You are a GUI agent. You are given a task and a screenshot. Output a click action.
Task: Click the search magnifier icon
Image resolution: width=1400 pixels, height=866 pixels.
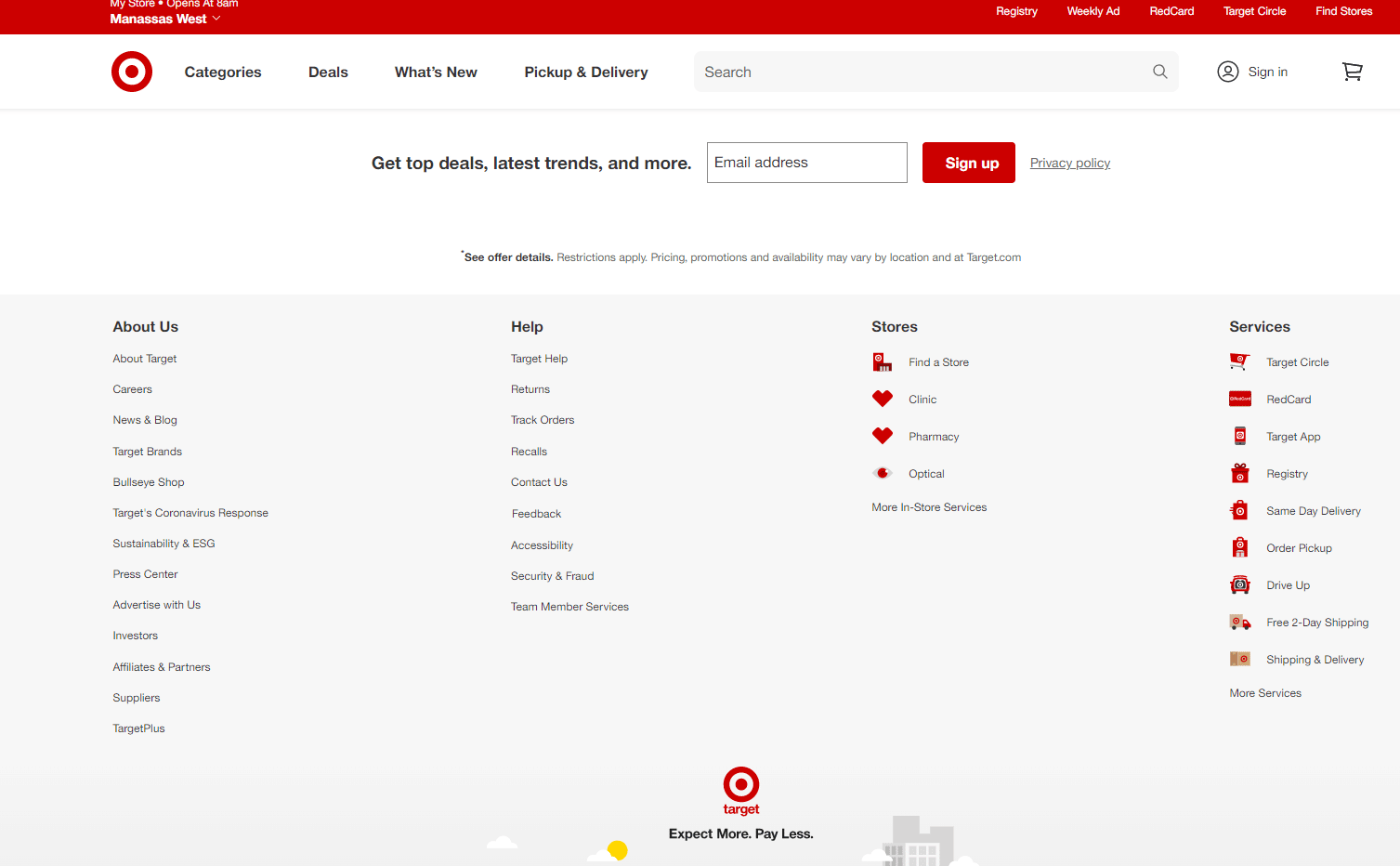(x=1160, y=72)
